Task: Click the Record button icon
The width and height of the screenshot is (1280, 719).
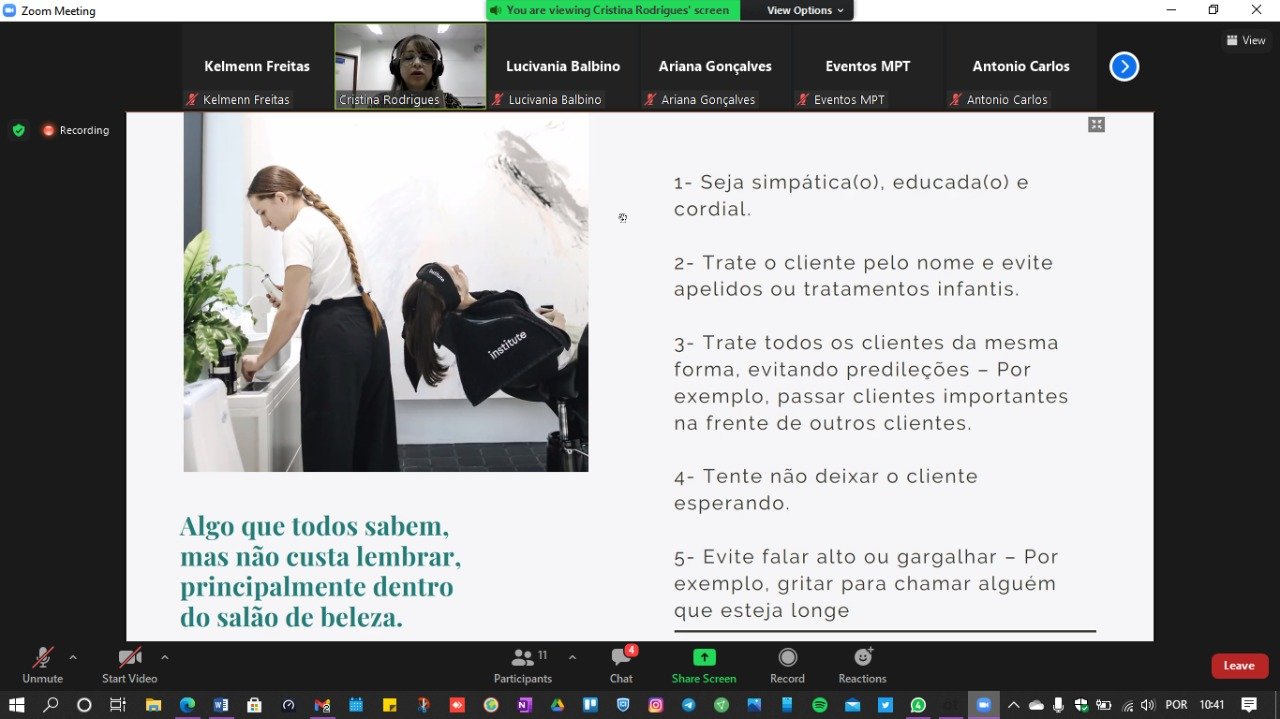Action: 787,658
